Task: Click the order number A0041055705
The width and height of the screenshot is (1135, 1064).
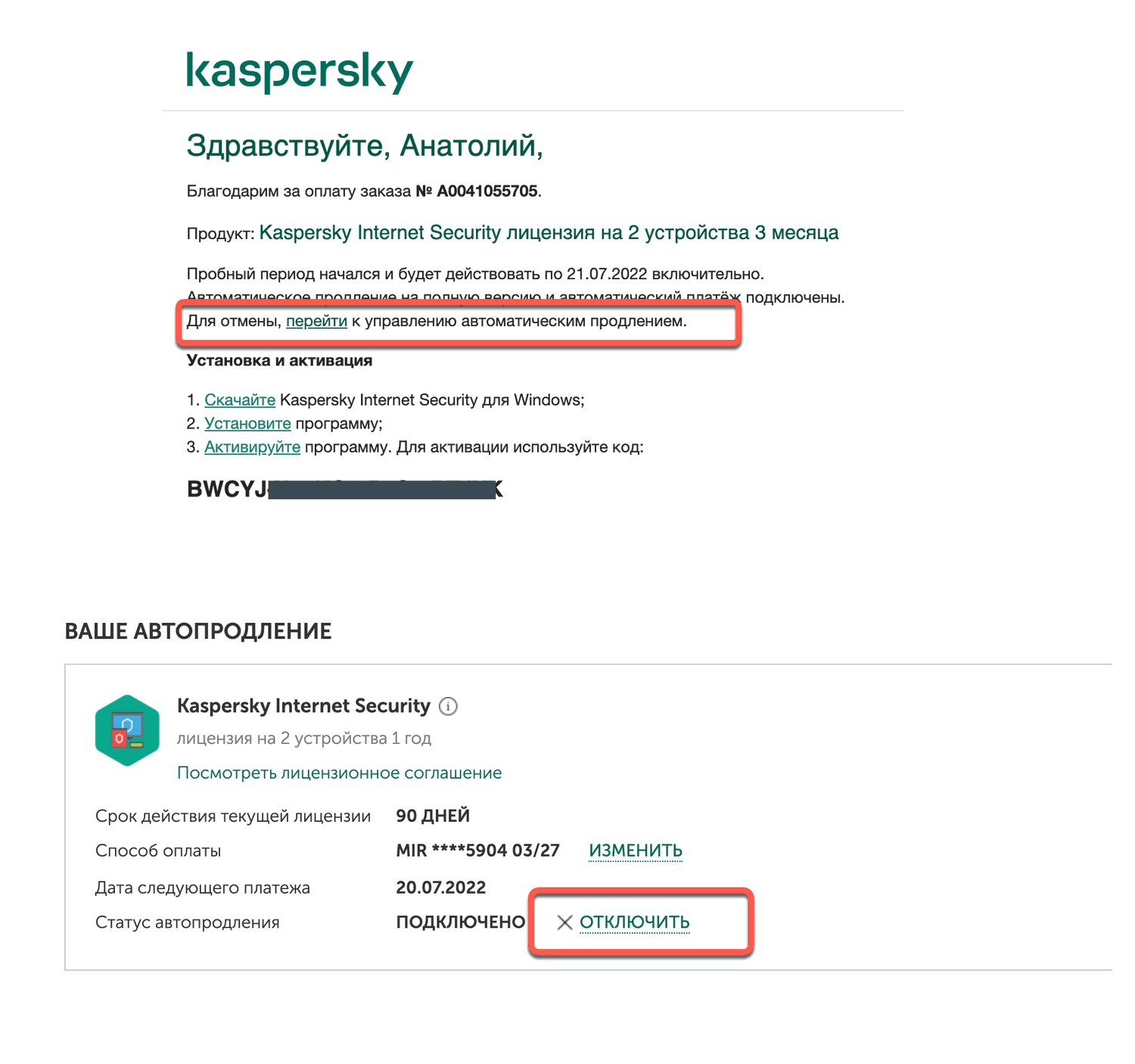Action: [x=487, y=191]
